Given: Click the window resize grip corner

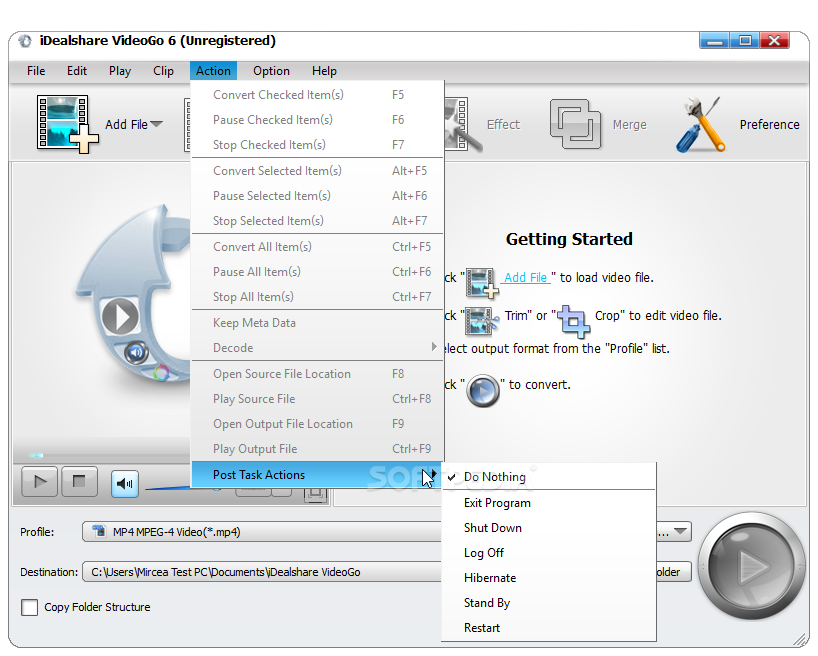Looking at the screenshot, I should point(800,639).
